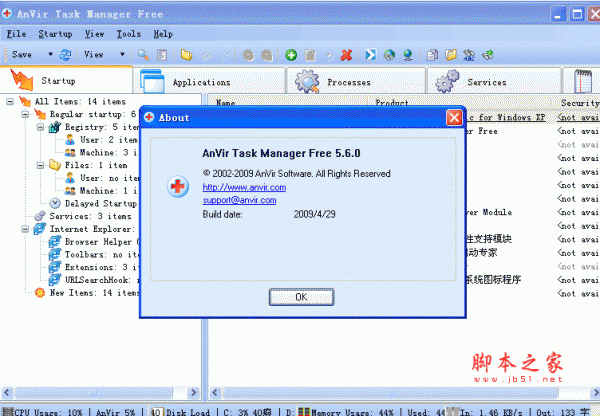The width and height of the screenshot is (600, 416).
Task: Click the globe on stand toolbar icon
Action: click(x=408, y=55)
